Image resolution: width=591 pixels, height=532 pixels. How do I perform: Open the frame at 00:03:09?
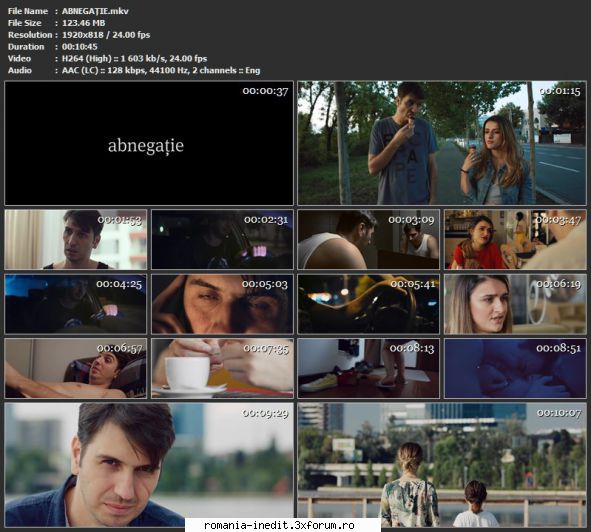pos(369,239)
